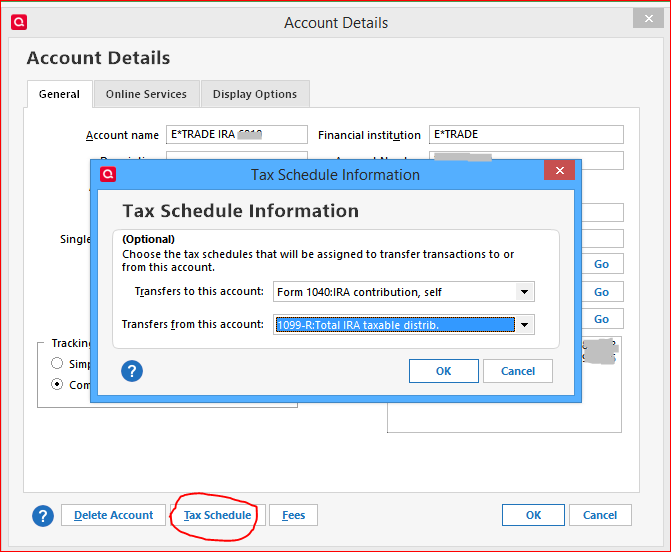Expand the Transfers to this account dropdown arrow
The width and height of the screenshot is (671, 552).
click(x=524, y=292)
